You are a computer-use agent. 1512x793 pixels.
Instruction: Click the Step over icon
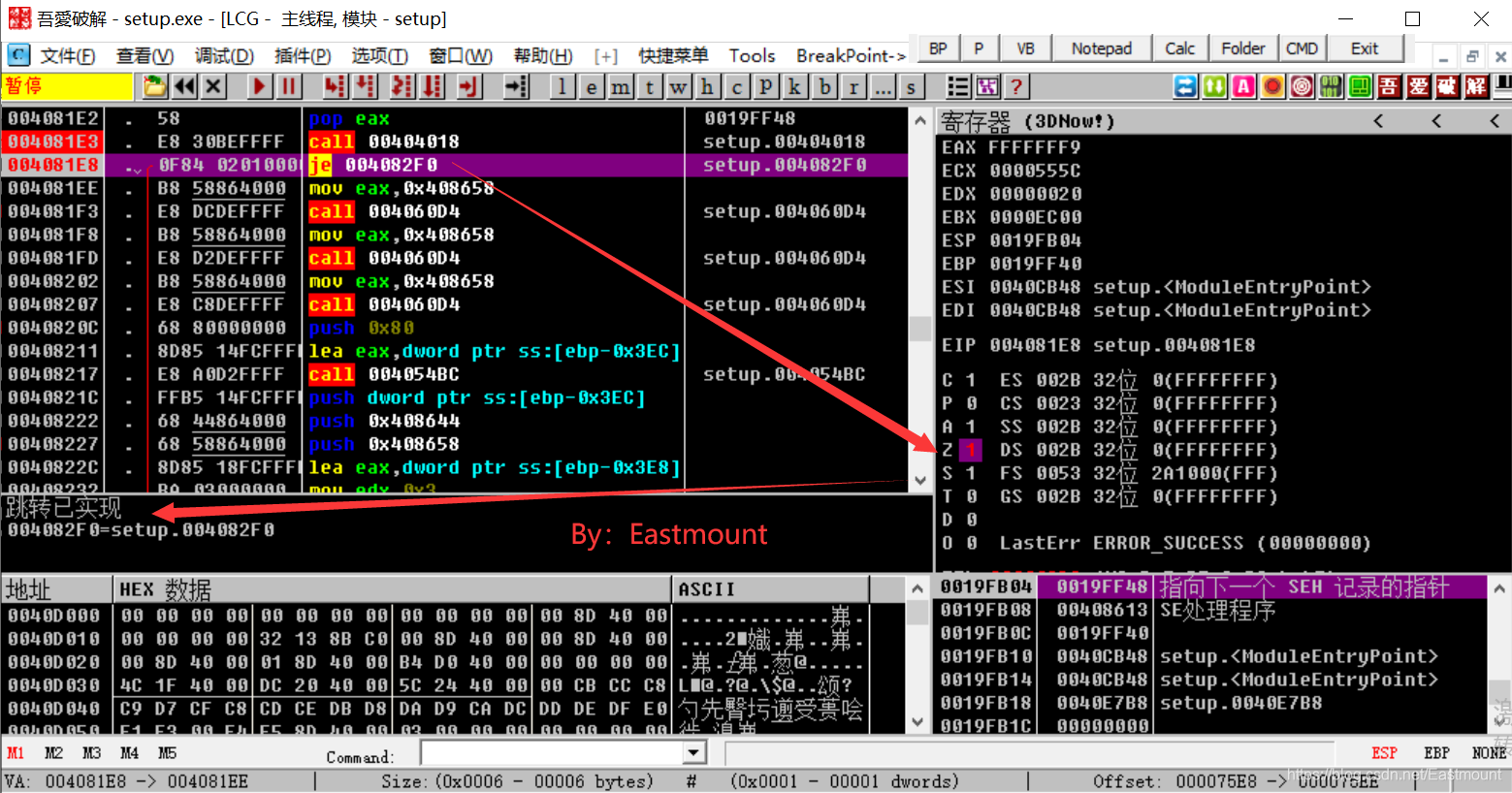(x=366, y=86)
